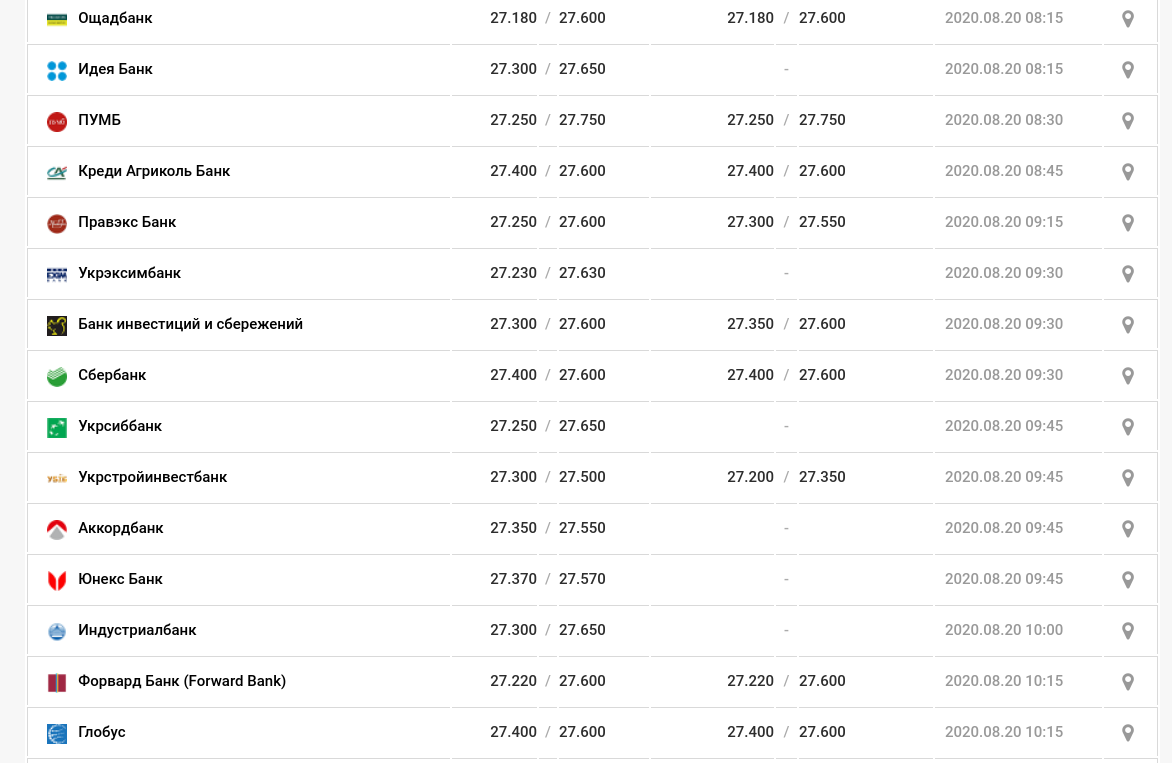Show branches via Глобус map pin

tap(1128, 733)
